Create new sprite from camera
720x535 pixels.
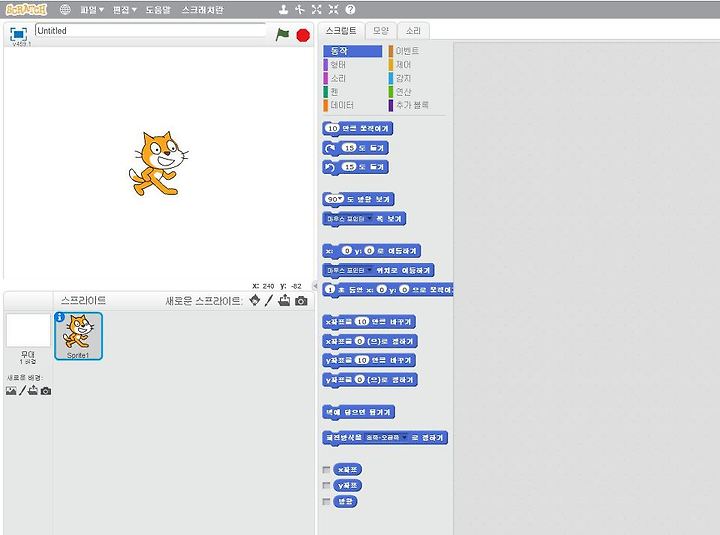301,301
